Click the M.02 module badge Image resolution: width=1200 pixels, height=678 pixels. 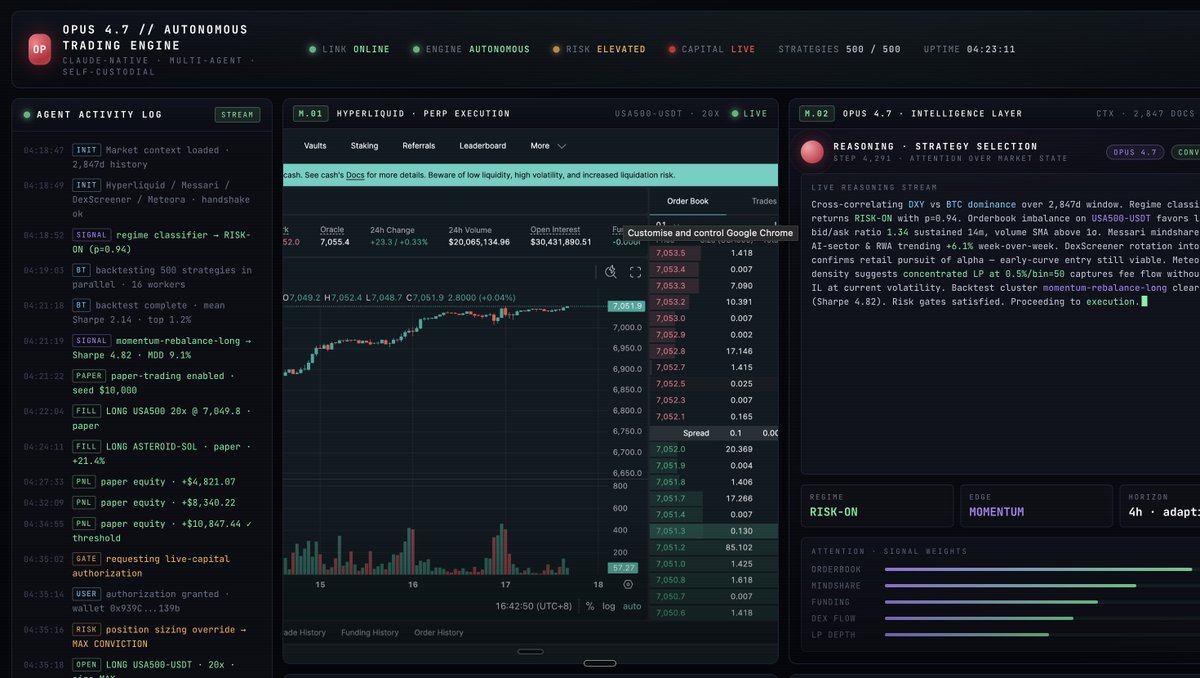pyautogui.click(x=816, y=114)
